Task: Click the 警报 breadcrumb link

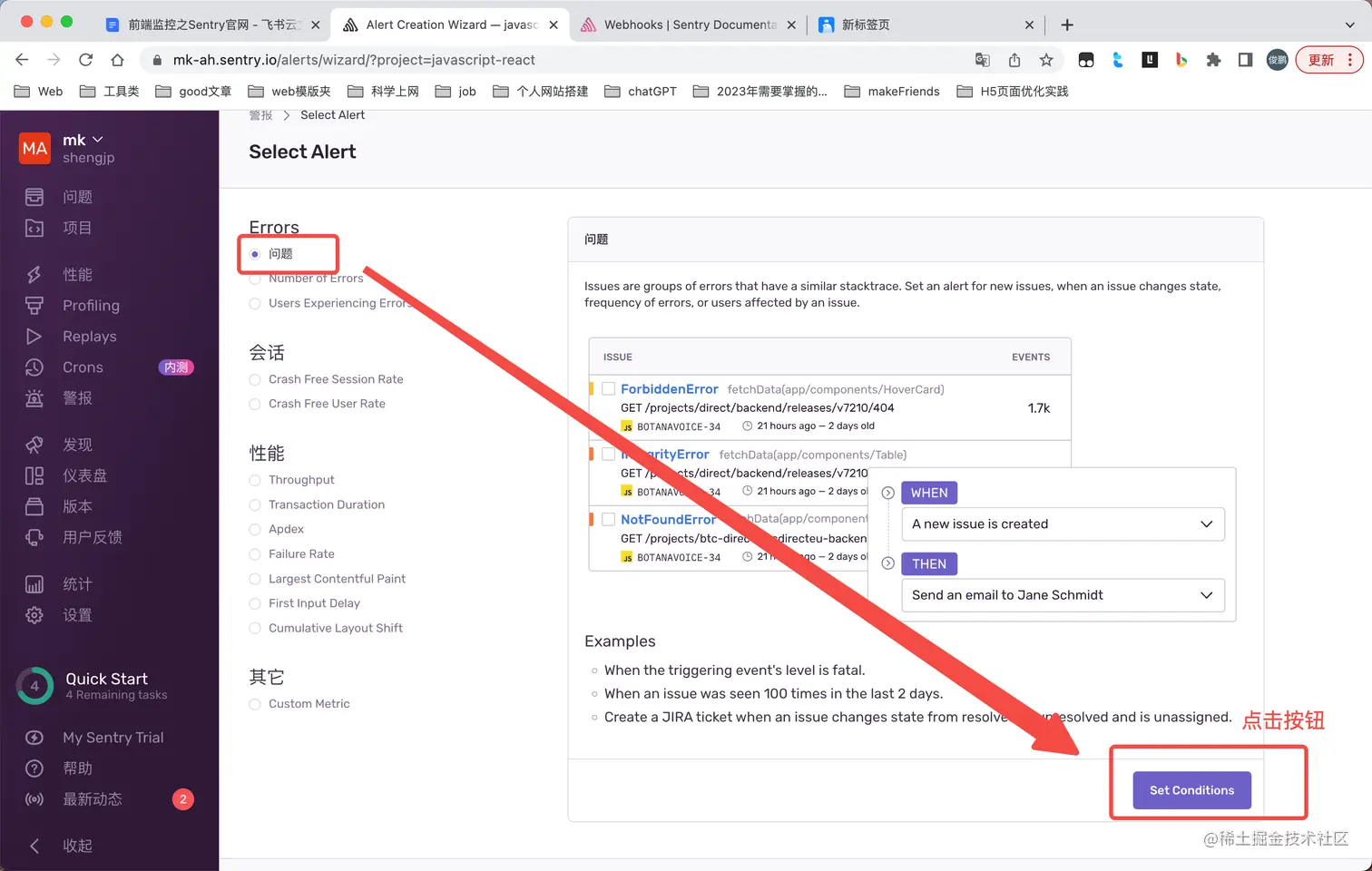Action: point(260,115)
